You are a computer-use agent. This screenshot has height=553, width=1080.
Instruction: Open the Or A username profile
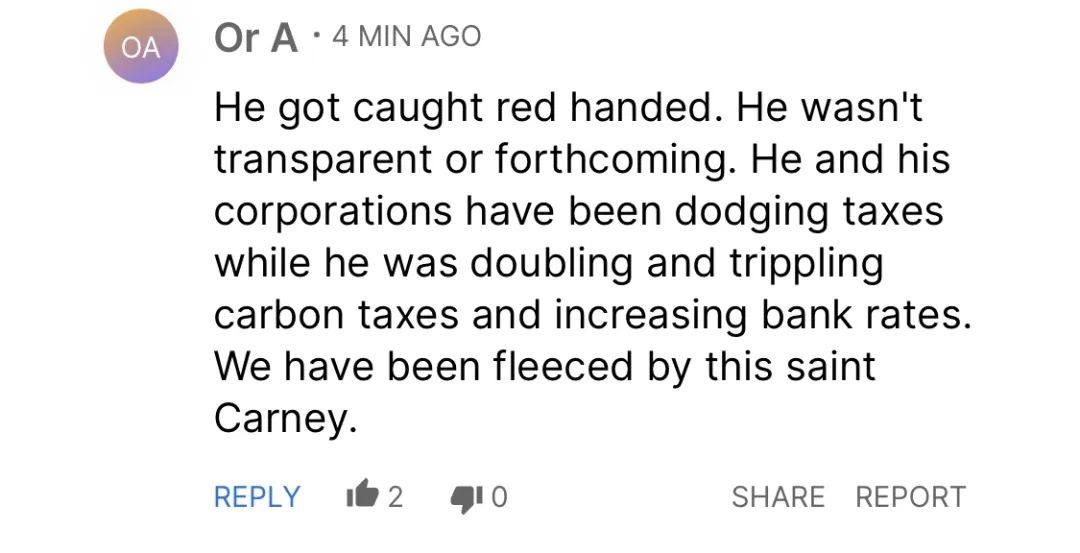coord(256,37)
